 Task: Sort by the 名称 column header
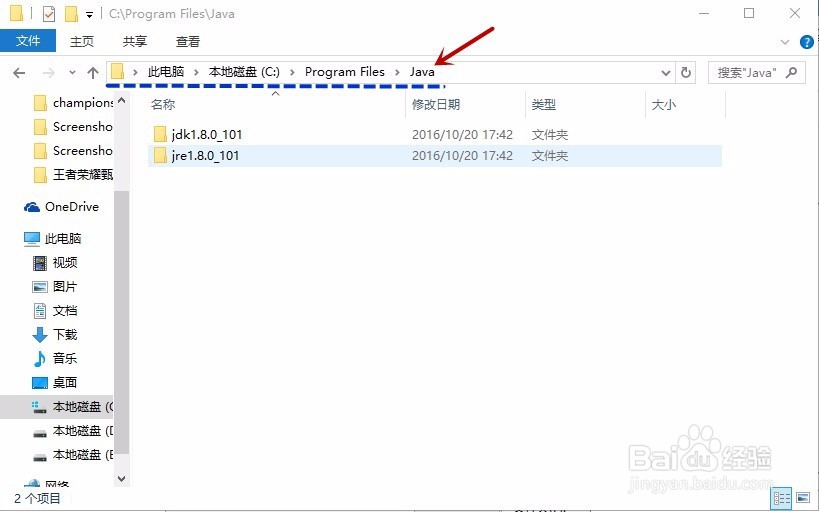coord(163,104)
